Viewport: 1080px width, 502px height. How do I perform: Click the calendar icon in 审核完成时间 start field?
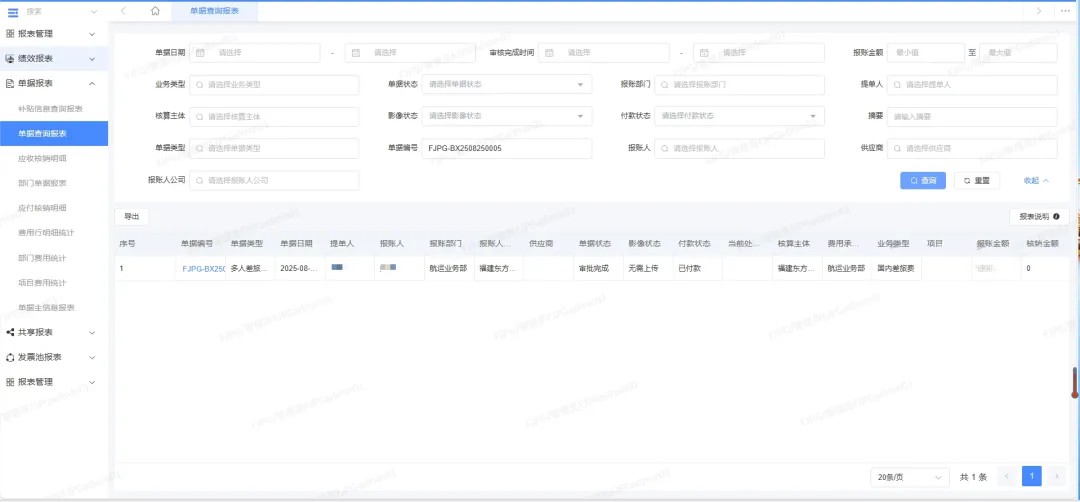point(549,53)
